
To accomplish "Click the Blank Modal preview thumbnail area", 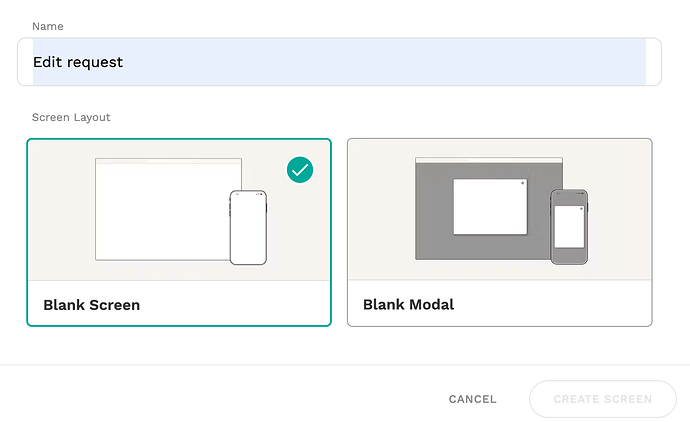I will 499,209.
